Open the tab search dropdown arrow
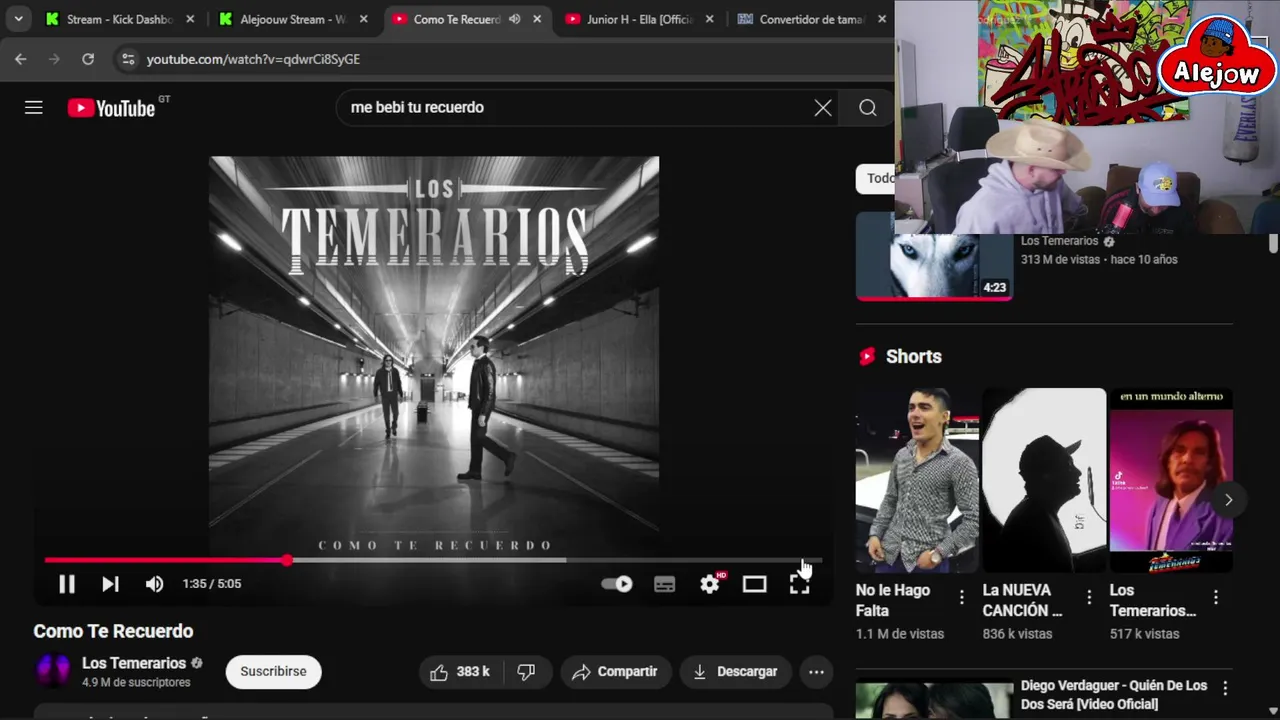The image size is (1280, 720). point(18,19)
